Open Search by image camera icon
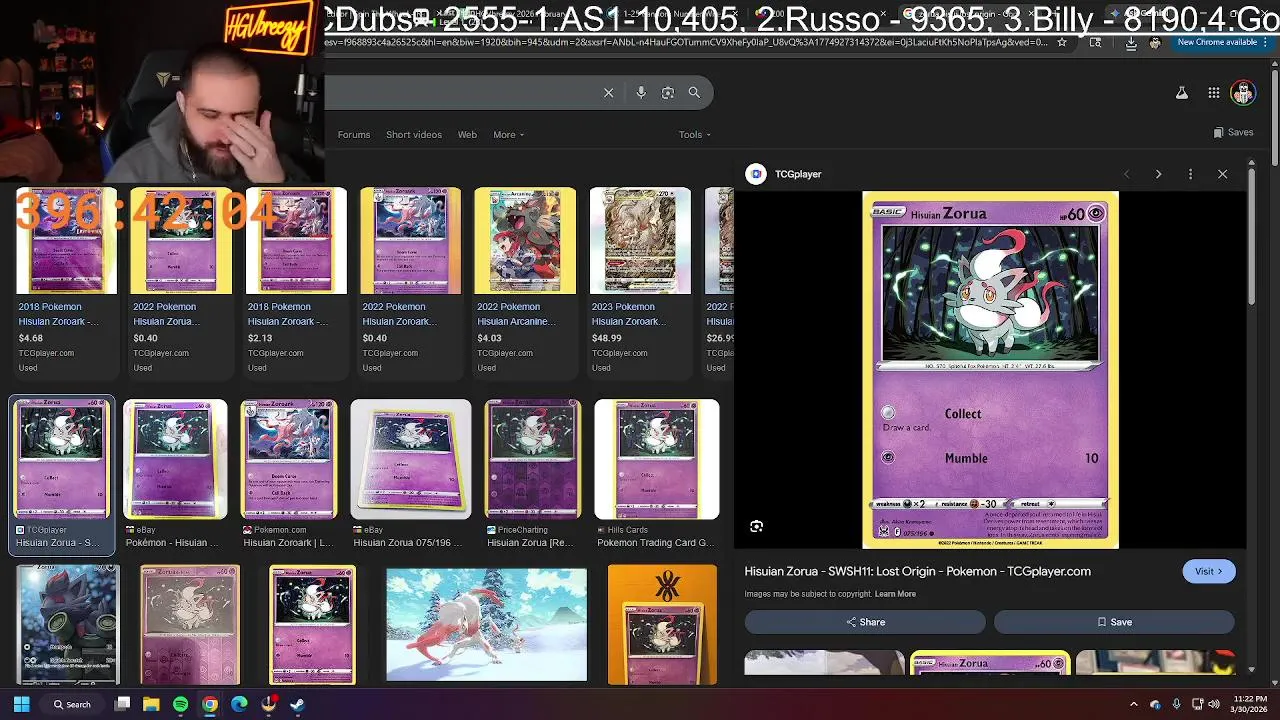The height and width of the screenshot is (720, 1280). coord(668,93)
